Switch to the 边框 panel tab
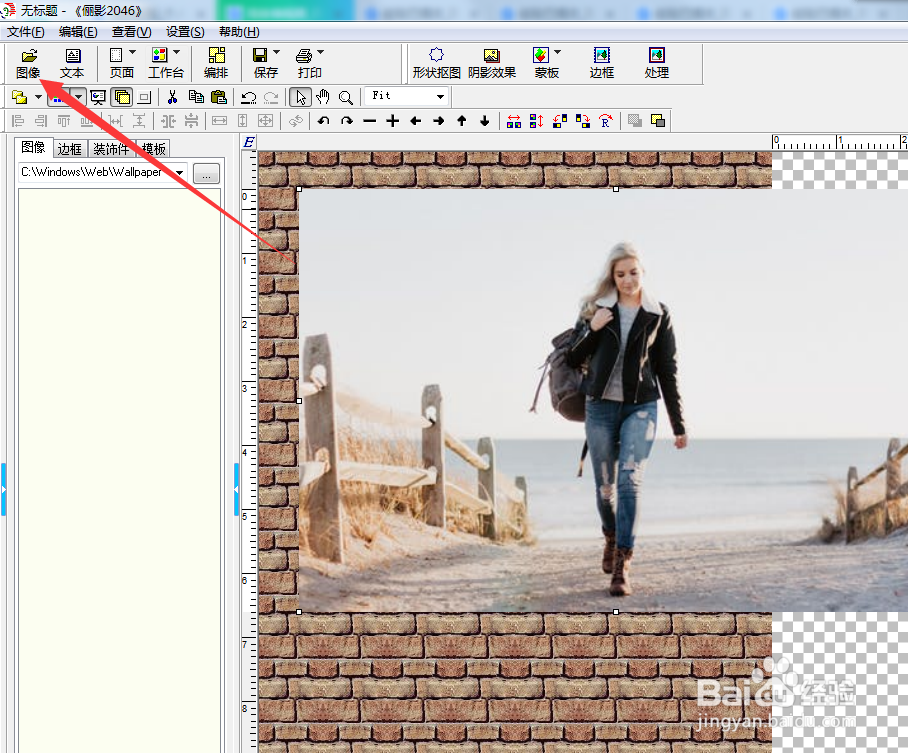908x753 pixels. click(69, 149)
